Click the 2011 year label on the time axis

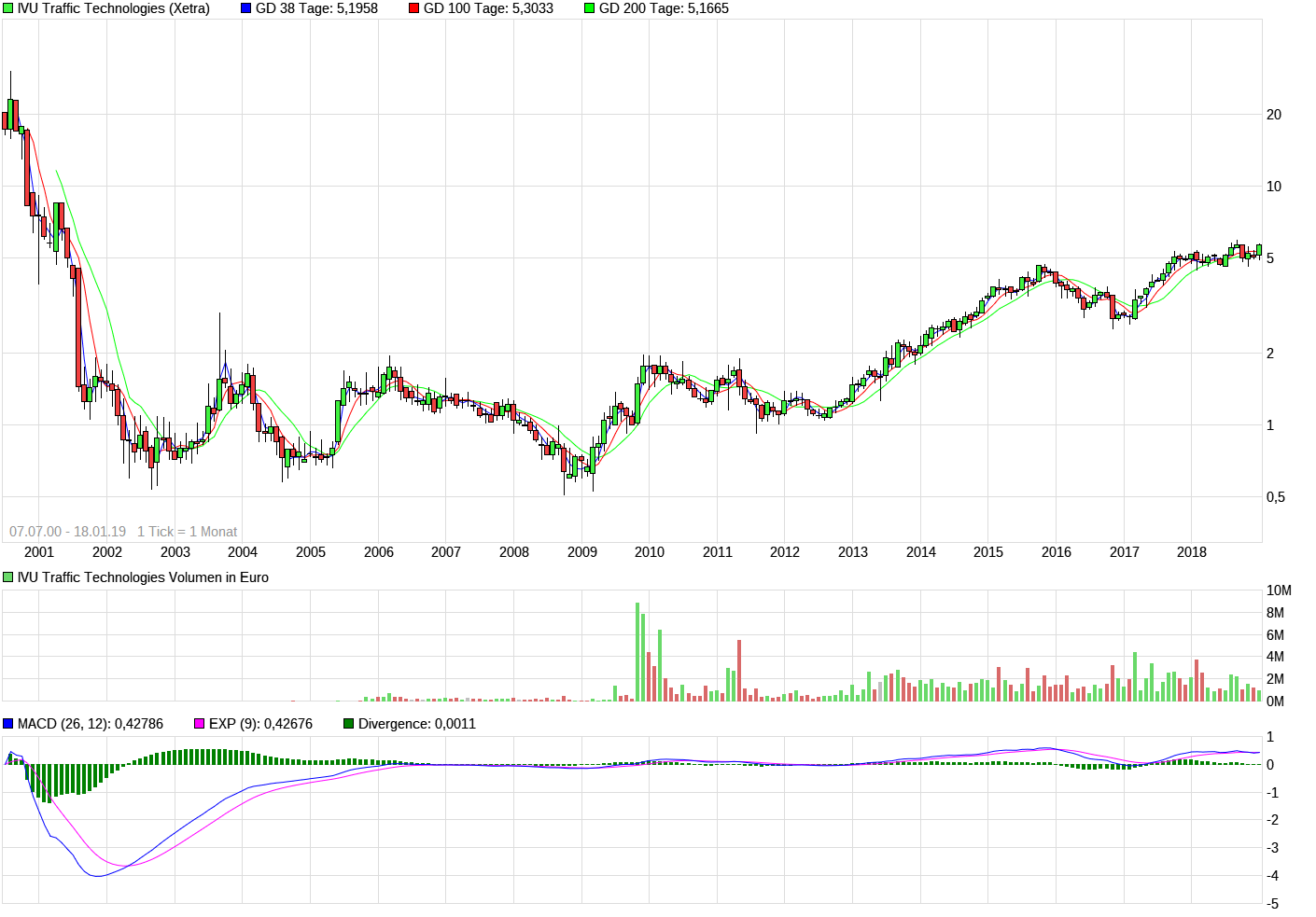(718, 552)
